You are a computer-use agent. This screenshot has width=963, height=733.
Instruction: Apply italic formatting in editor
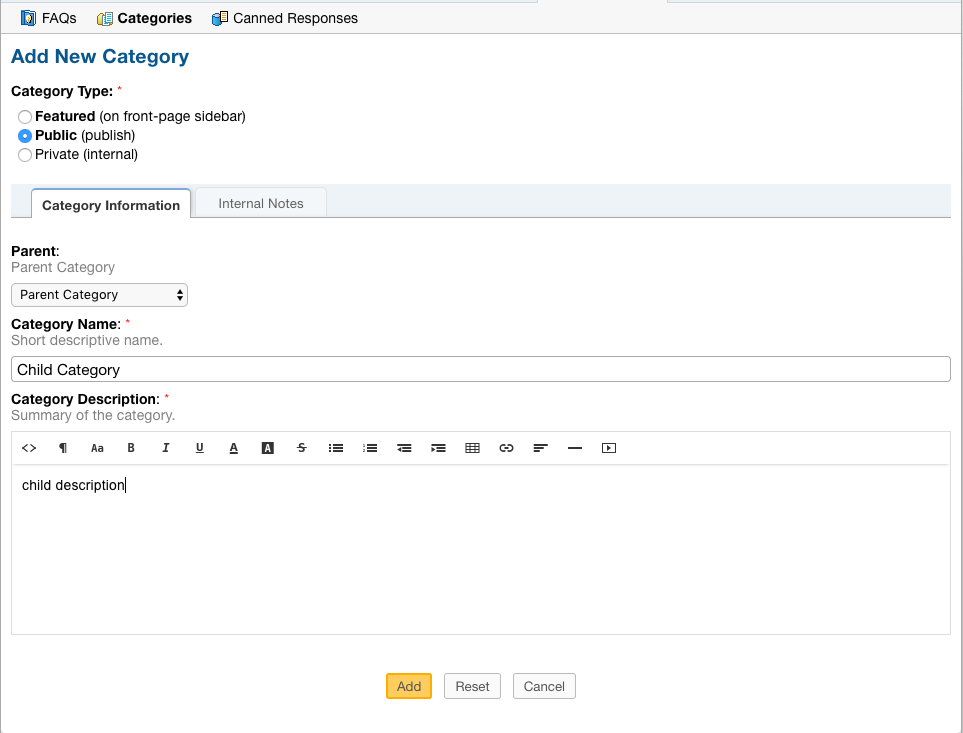point(166,448)
